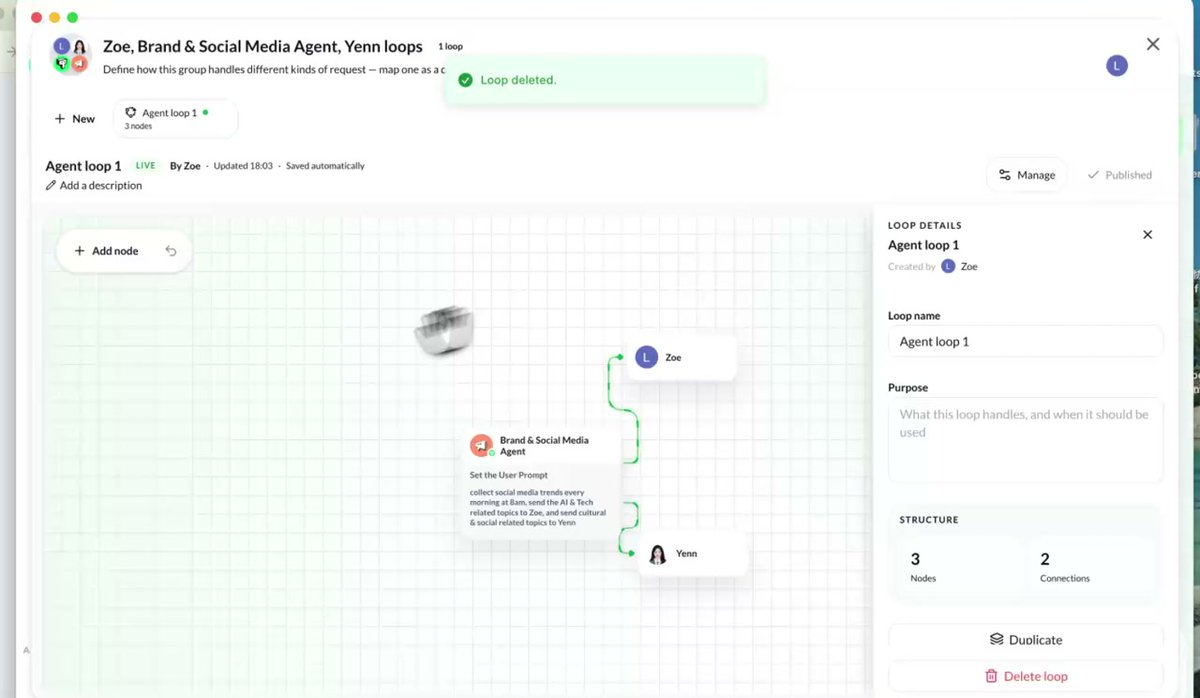Viewport: 1200px width, 698px height.
Task: Click the sliders icon on Manage button
Action: pos(1004,175)
